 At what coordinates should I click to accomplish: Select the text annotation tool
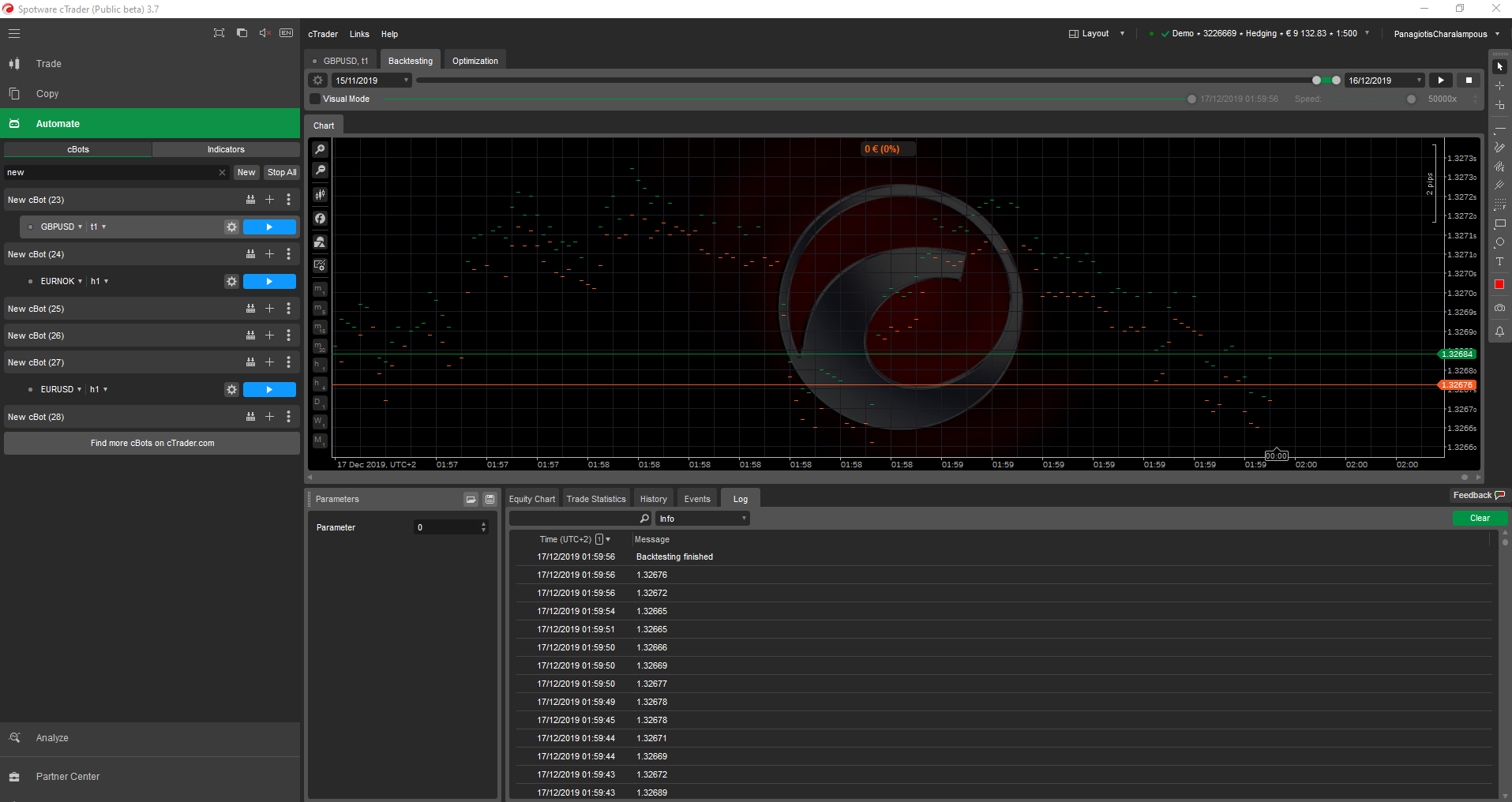pos(1499,261)
